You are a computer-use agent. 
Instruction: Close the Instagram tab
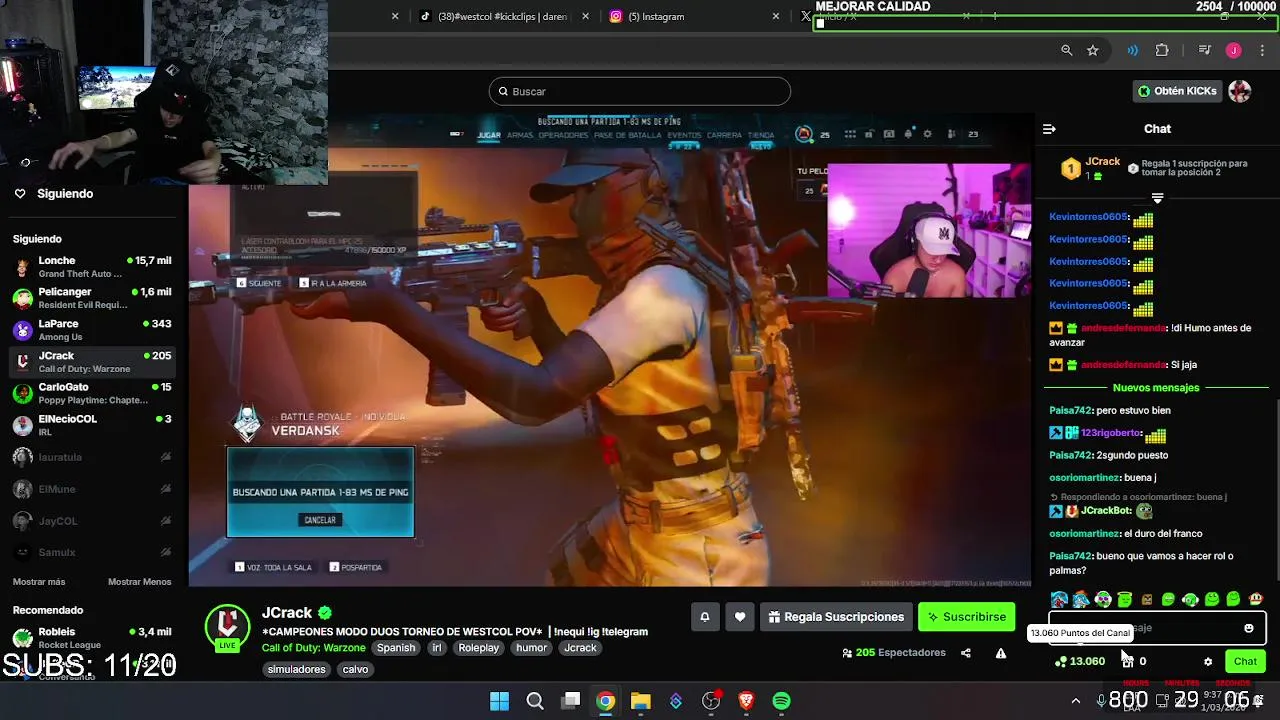(776, 16)
